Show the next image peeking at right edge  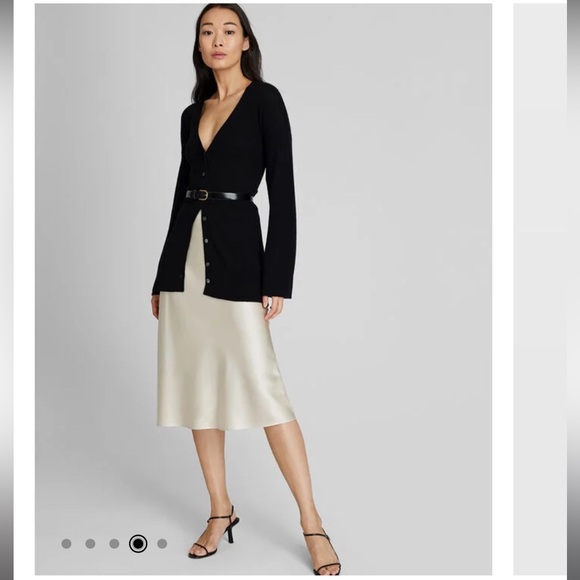pyautogui.click(x=540, y=289)
